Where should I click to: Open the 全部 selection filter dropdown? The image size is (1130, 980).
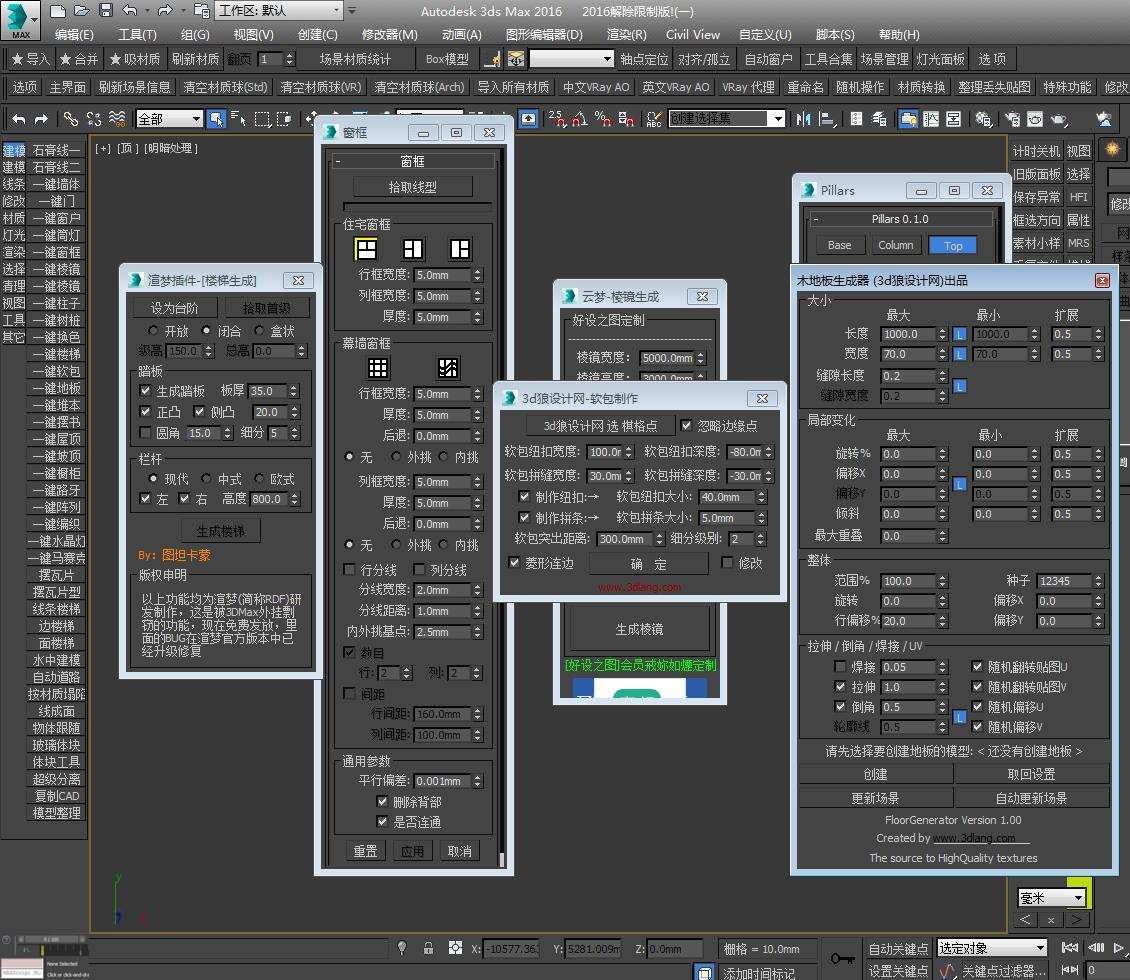pos(169,119)
